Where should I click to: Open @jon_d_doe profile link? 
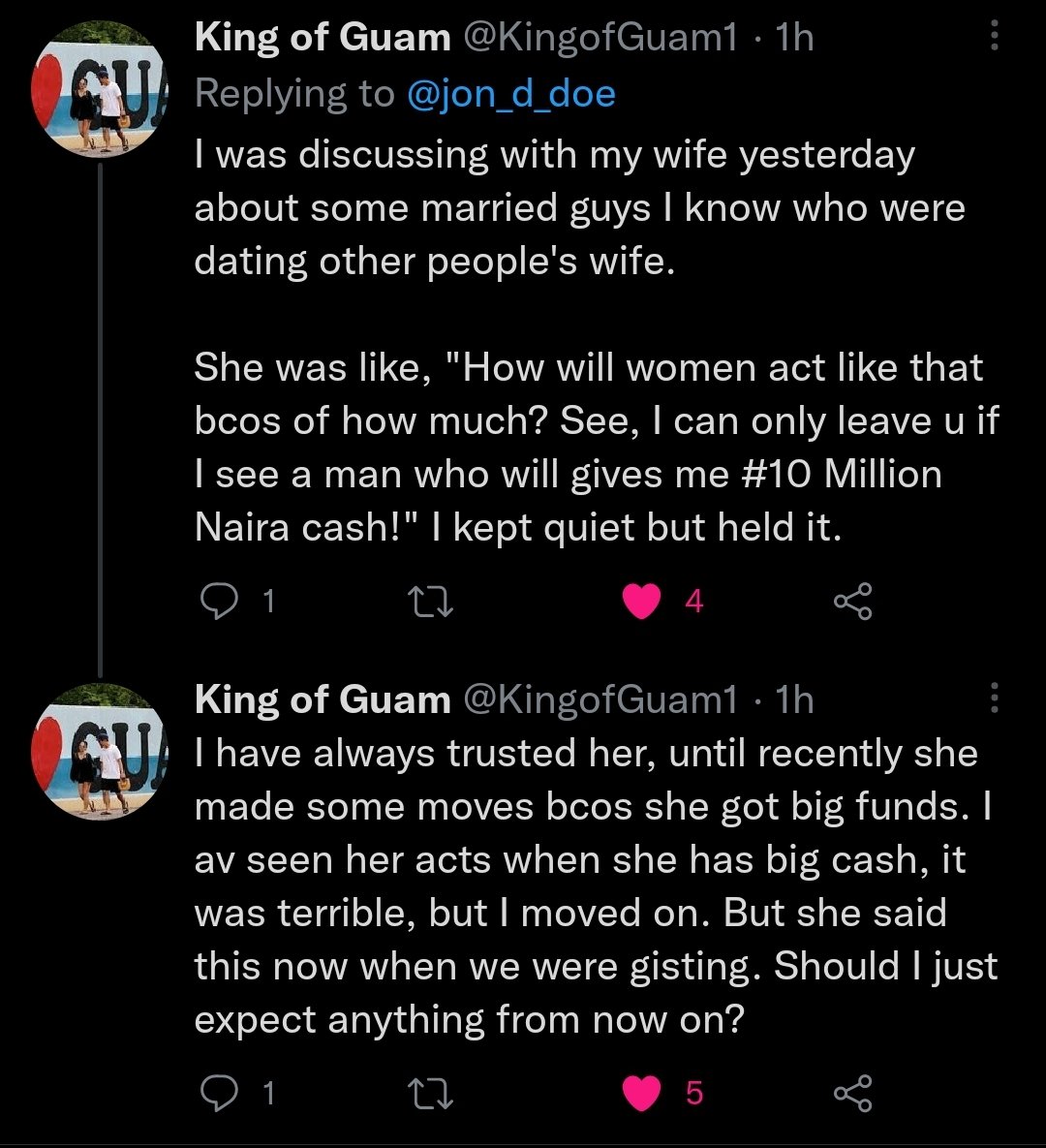pos(511,94)
